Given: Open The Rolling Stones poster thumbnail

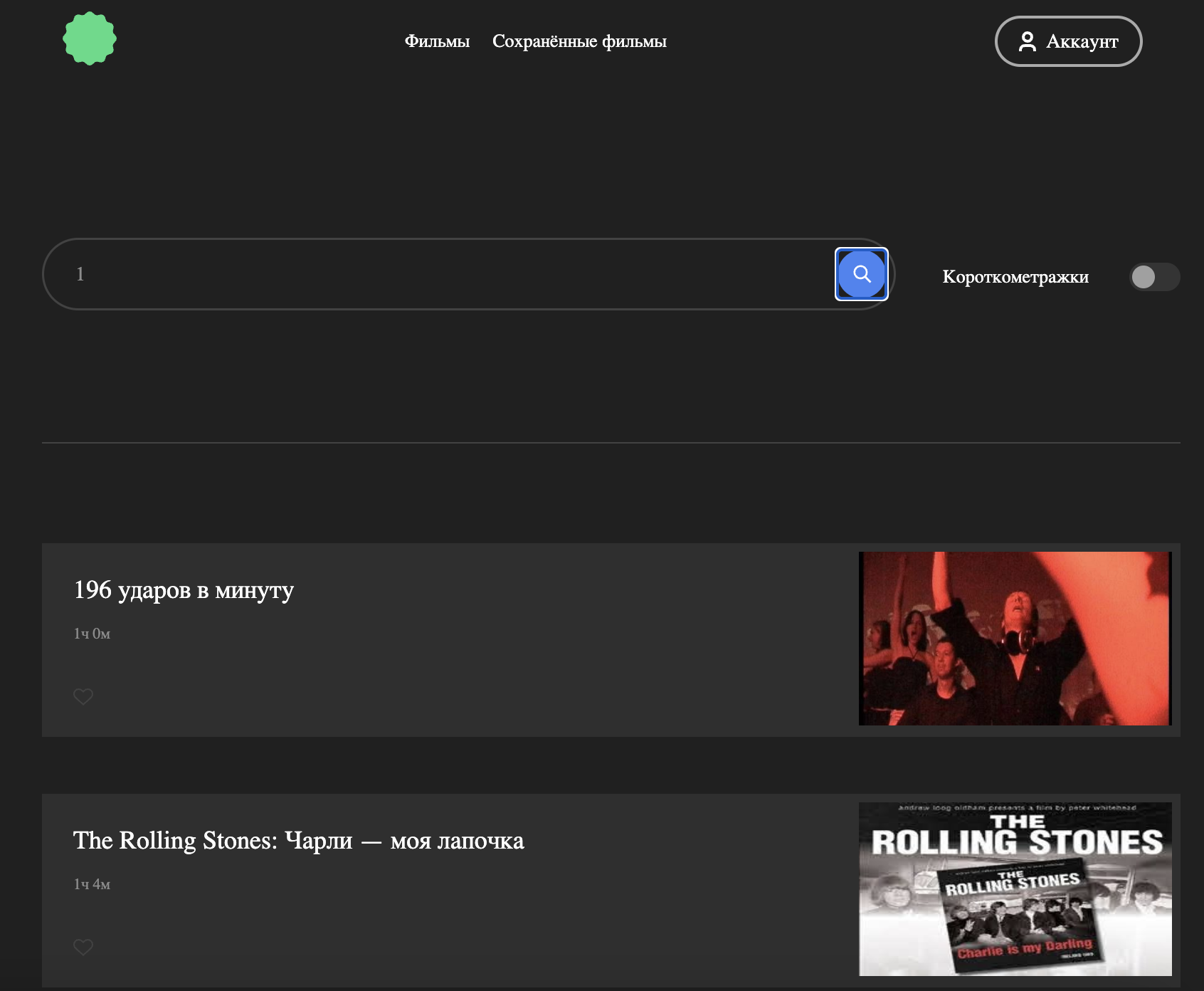Looking at the screenshot, I should [x=1015, y=889].
